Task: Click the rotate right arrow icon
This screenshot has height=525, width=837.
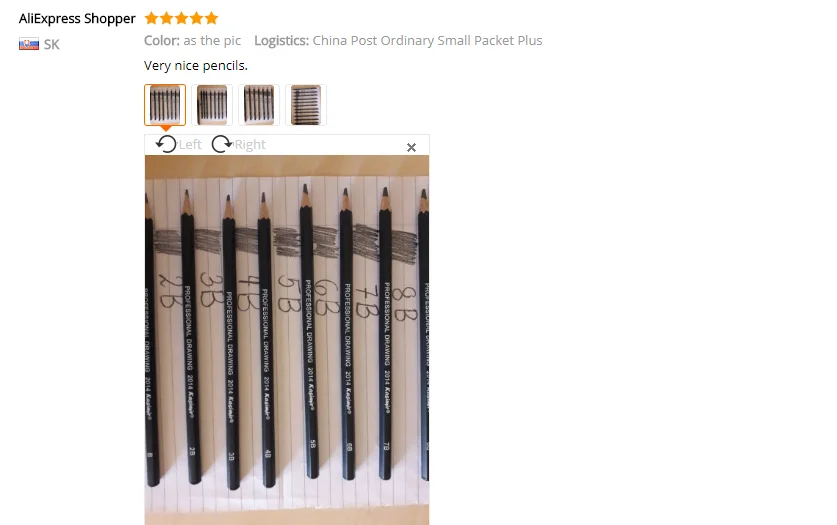Action: coord(222,144)
